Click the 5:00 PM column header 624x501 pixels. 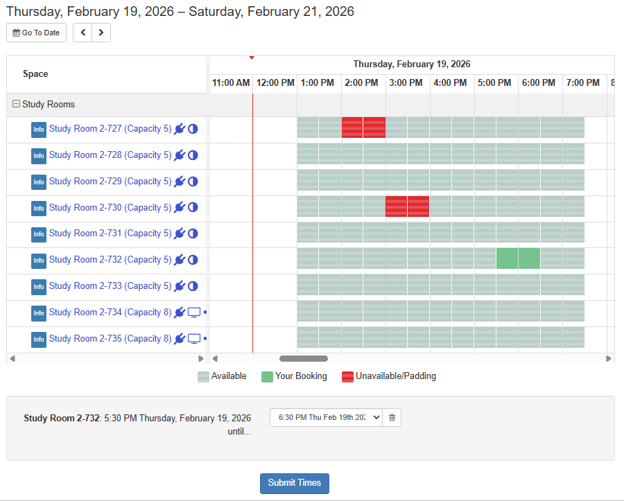click(494, 83)
